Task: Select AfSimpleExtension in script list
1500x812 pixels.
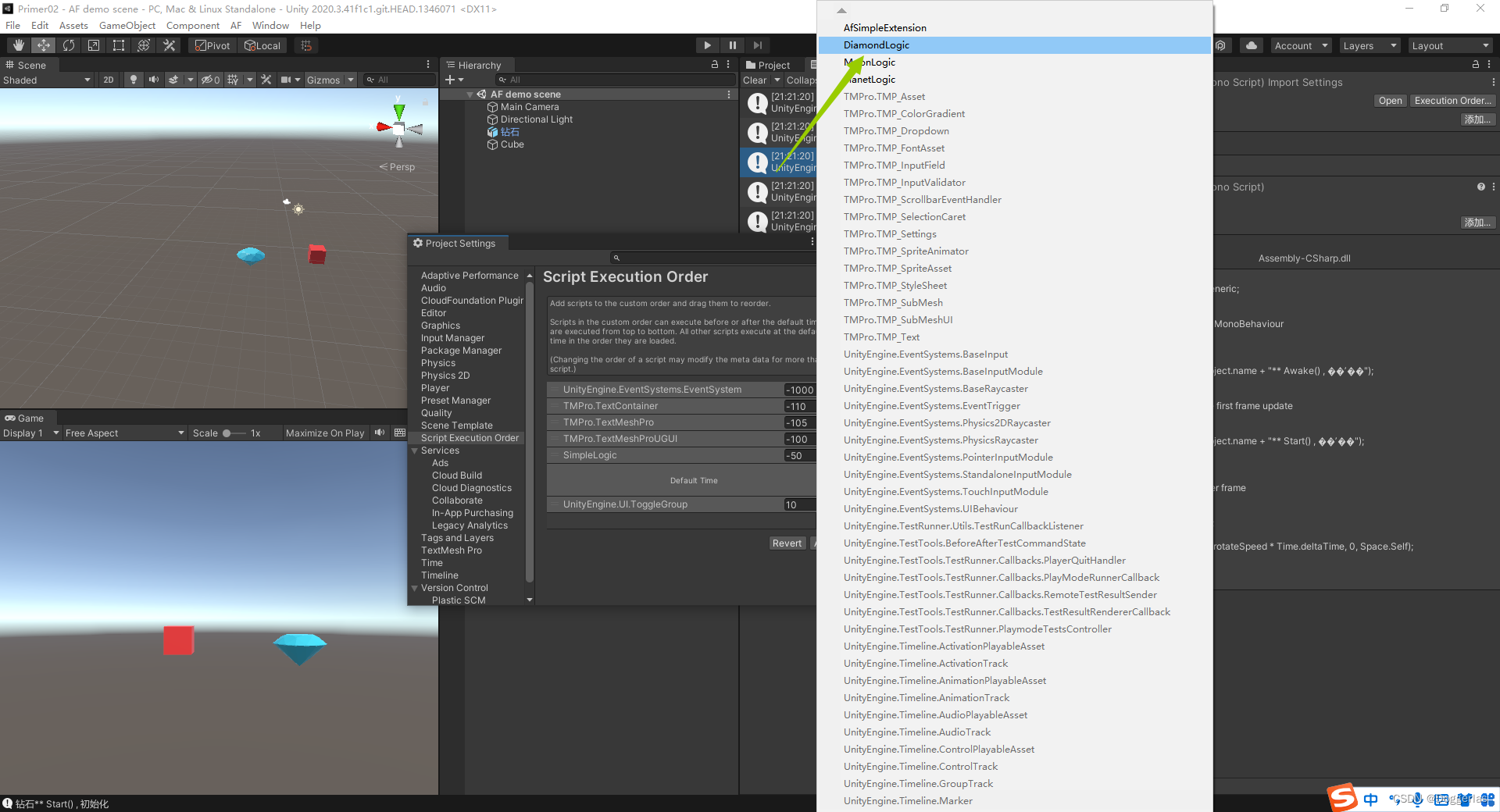Action: pyautogui.click(x=1015, y=28)
